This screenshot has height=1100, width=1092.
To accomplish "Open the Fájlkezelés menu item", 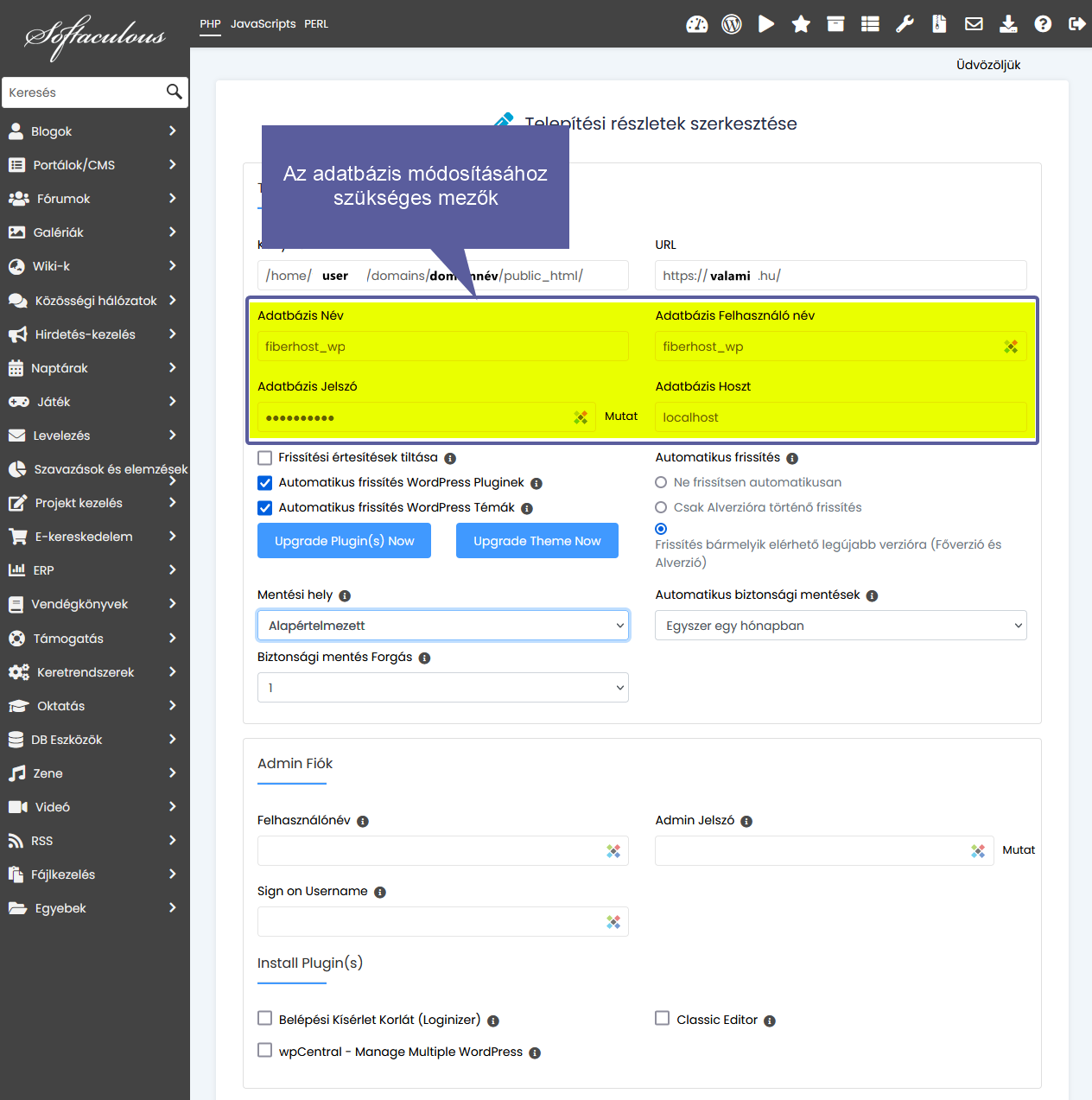I will tap(95, 874).
